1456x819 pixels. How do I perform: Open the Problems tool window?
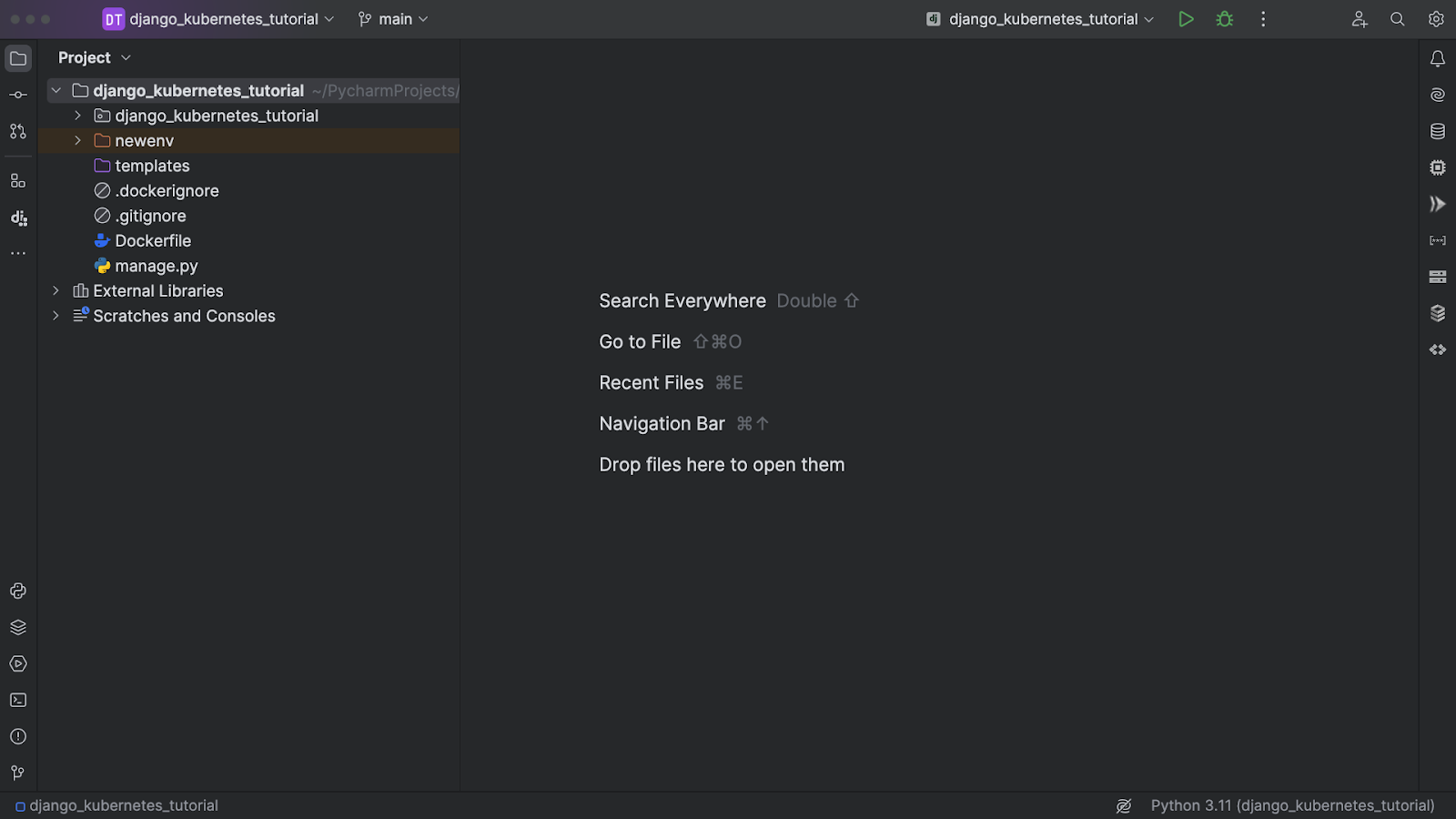pyautogui.click(x=18, y=736)
